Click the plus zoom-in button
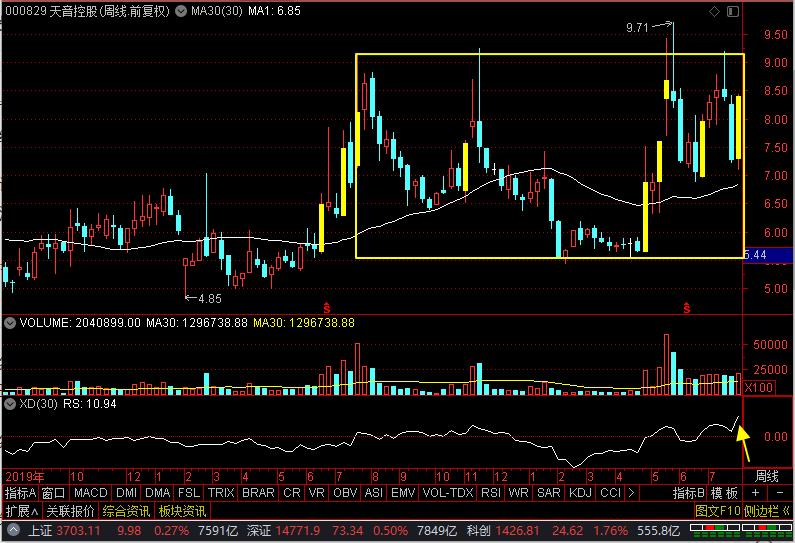The height and width of the screenshot is (543, 795). [x=755, y=493]
